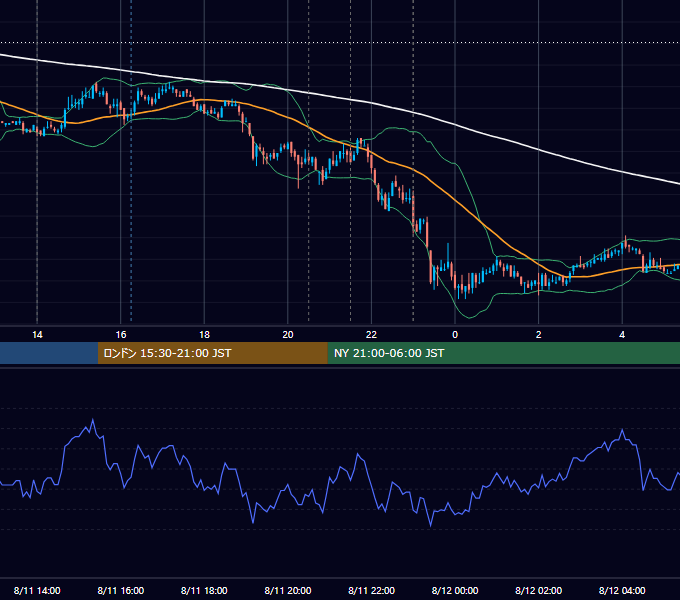680x600 pixels.
Task: Click the orange moving average line near hour 0
Action: click(455, 200)
